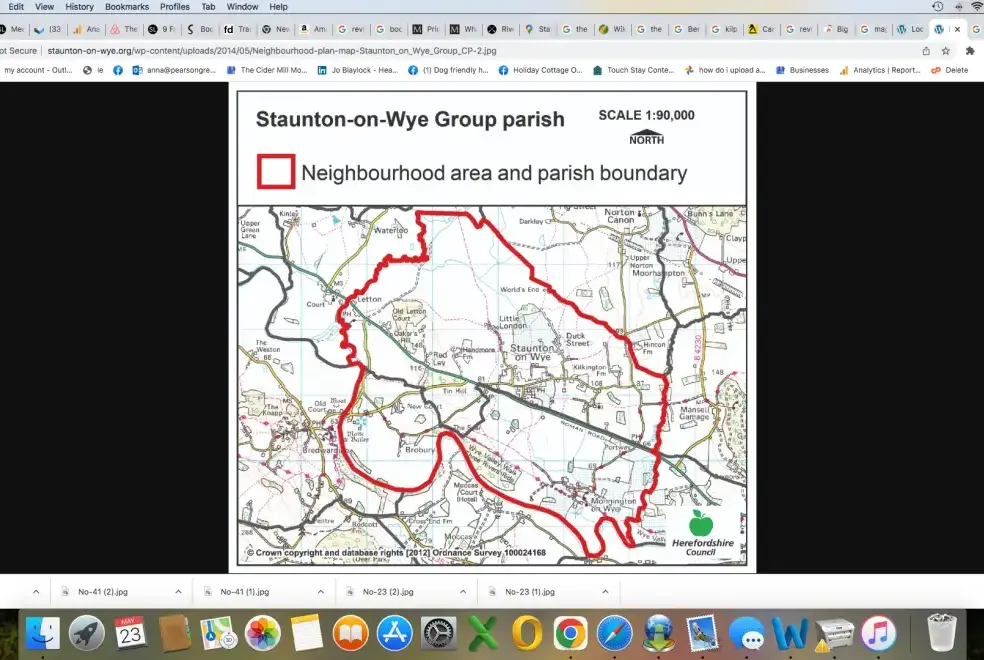
Task: Expand options for No-41 (2).jpg download
Action: tap(179, 591)
